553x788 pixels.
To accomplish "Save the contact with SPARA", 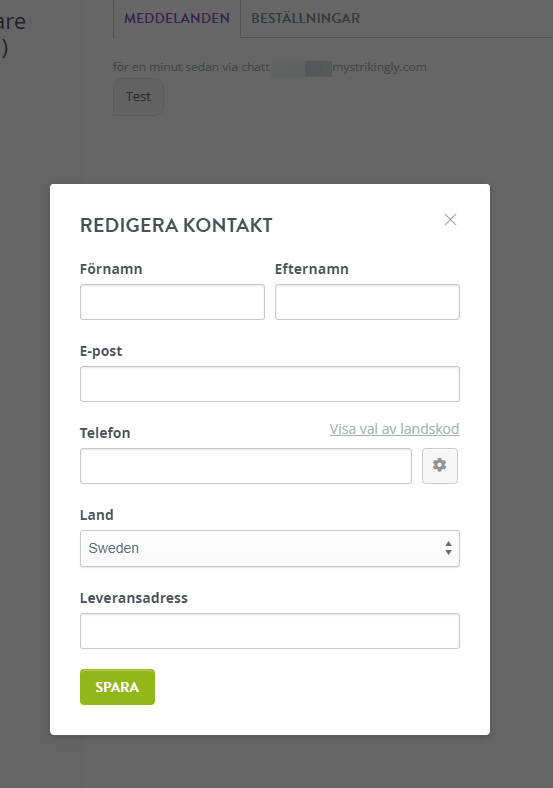I will point(117,686).
